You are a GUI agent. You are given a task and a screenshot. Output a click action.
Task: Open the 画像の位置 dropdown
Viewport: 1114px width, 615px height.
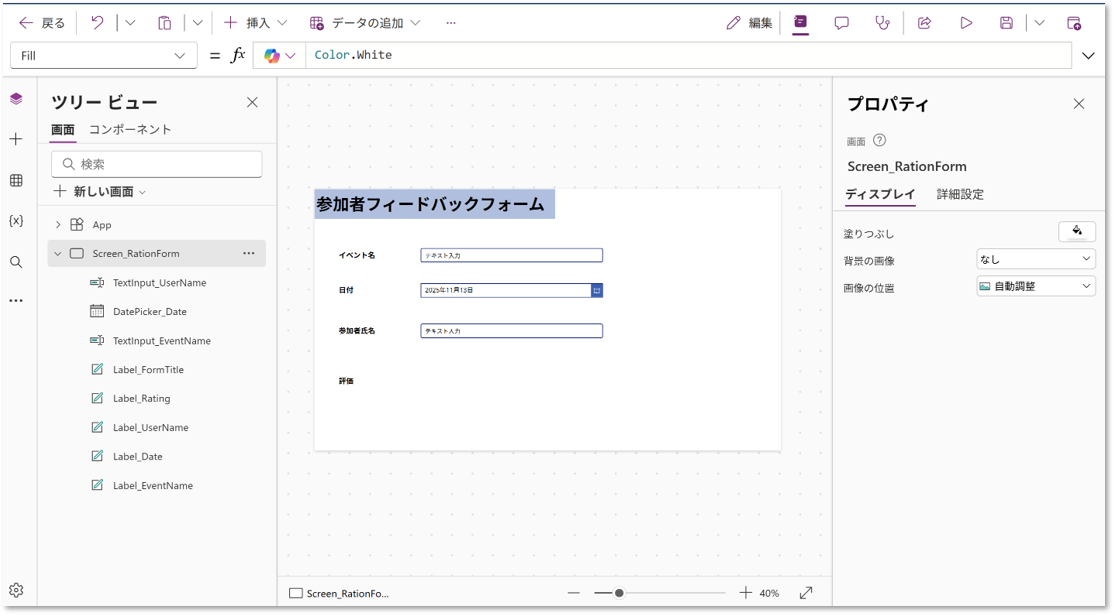[1036, 287]
